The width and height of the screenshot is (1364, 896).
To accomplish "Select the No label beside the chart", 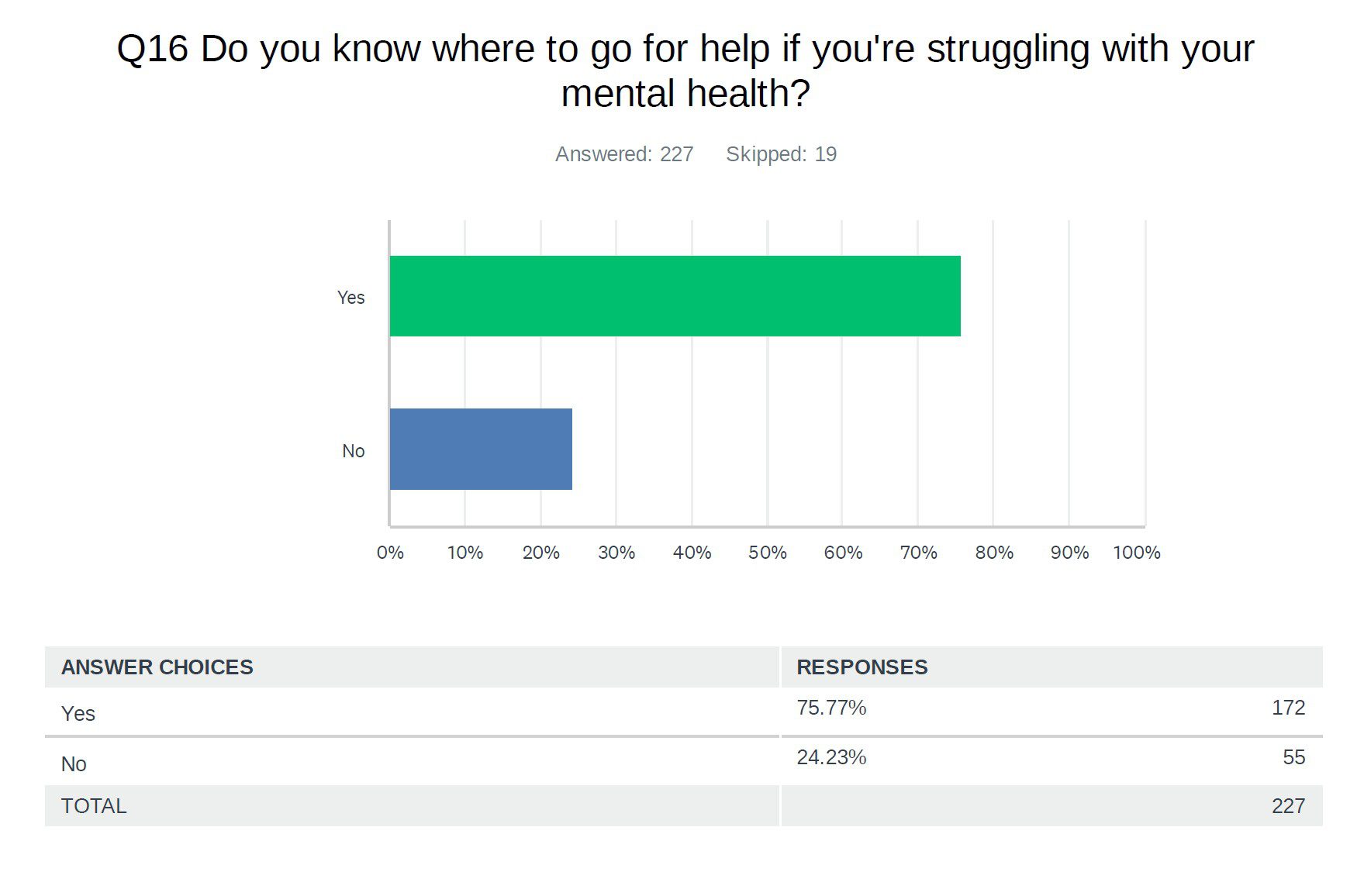I will pos(353,451).
